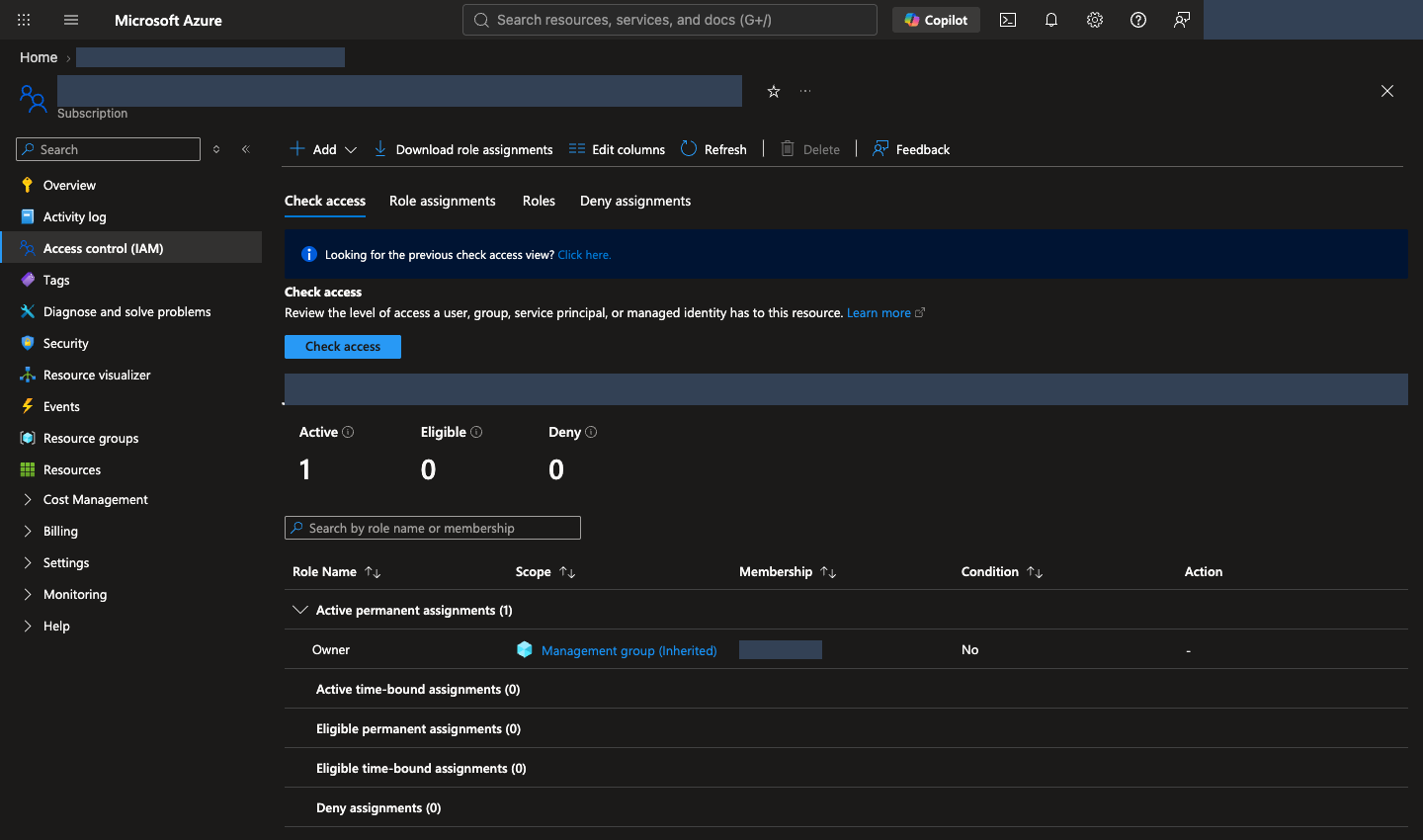
Task: Open Copilot from the top bar
Action: pos(936,20)
